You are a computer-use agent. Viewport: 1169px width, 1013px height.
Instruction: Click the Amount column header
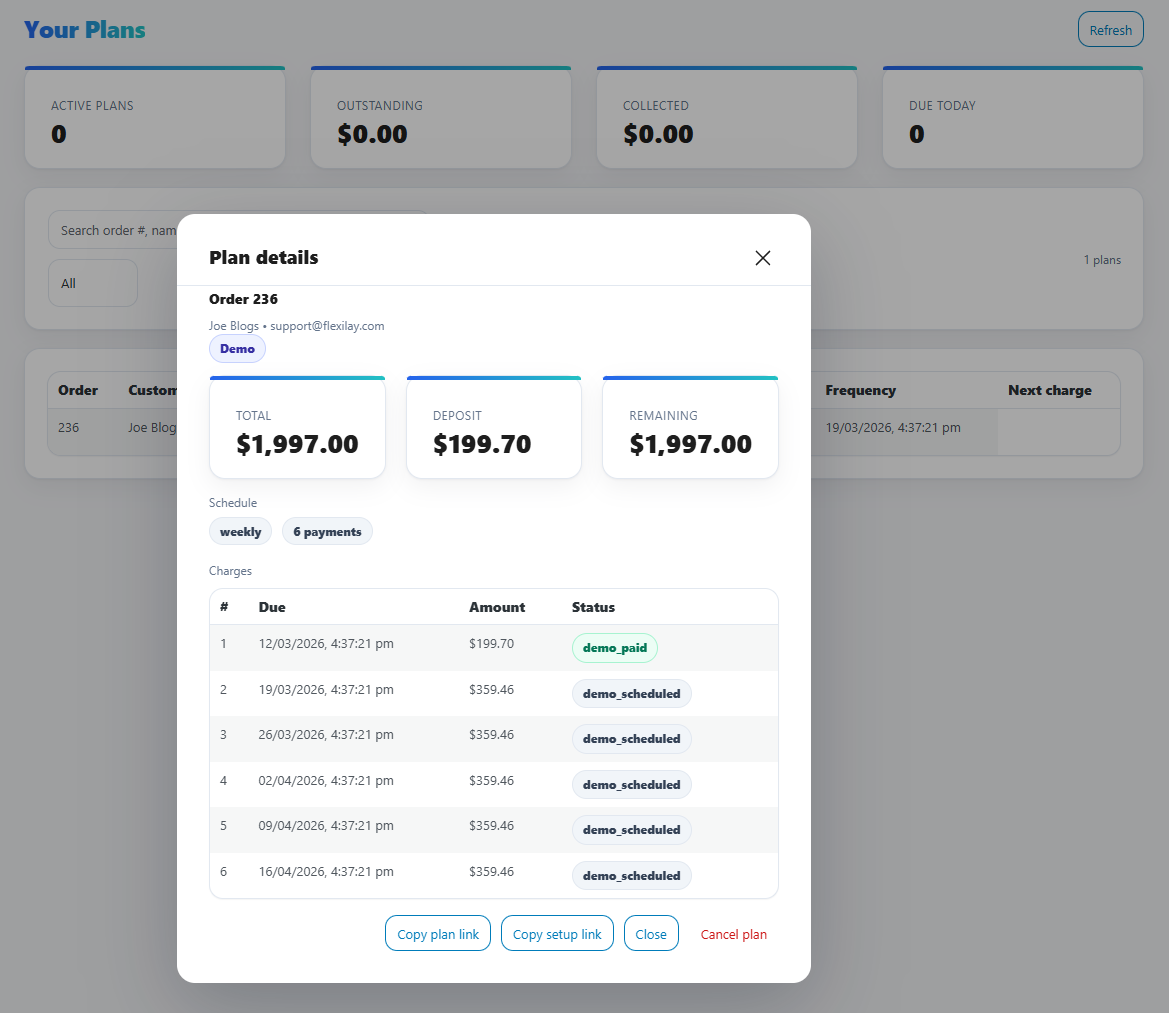[497, 607]
